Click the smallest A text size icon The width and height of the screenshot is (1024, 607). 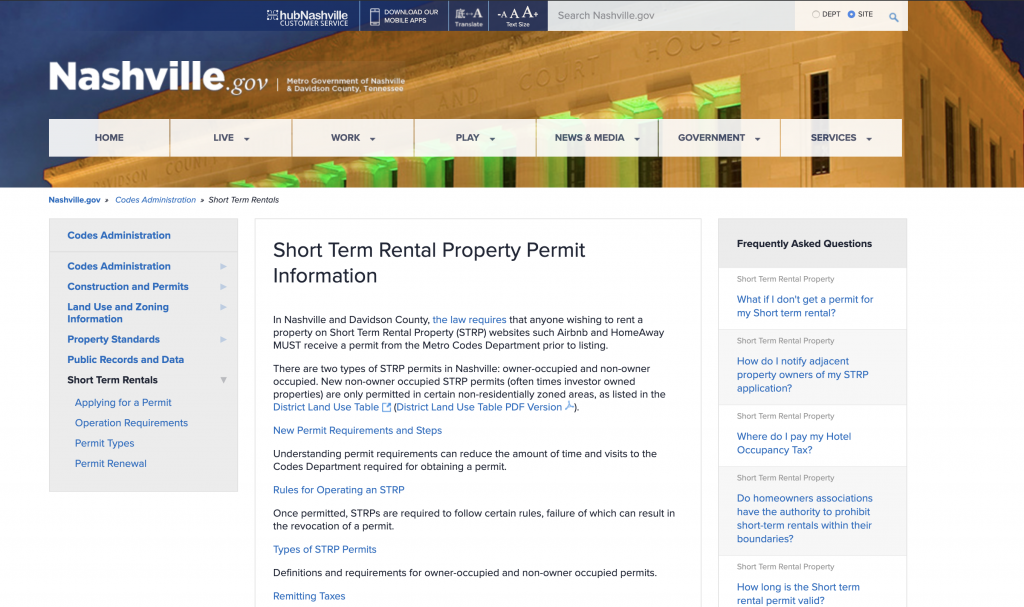pyautogui.click(x=503, y=15)
